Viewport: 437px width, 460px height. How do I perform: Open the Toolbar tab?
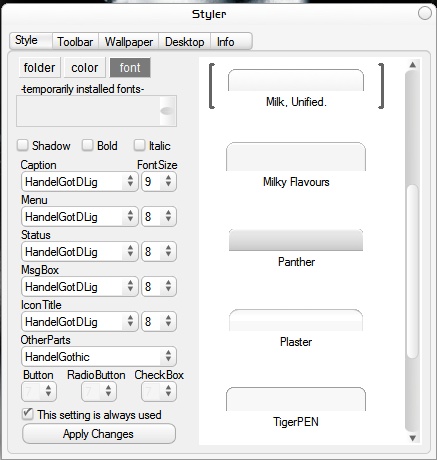(x=75, y=42)
